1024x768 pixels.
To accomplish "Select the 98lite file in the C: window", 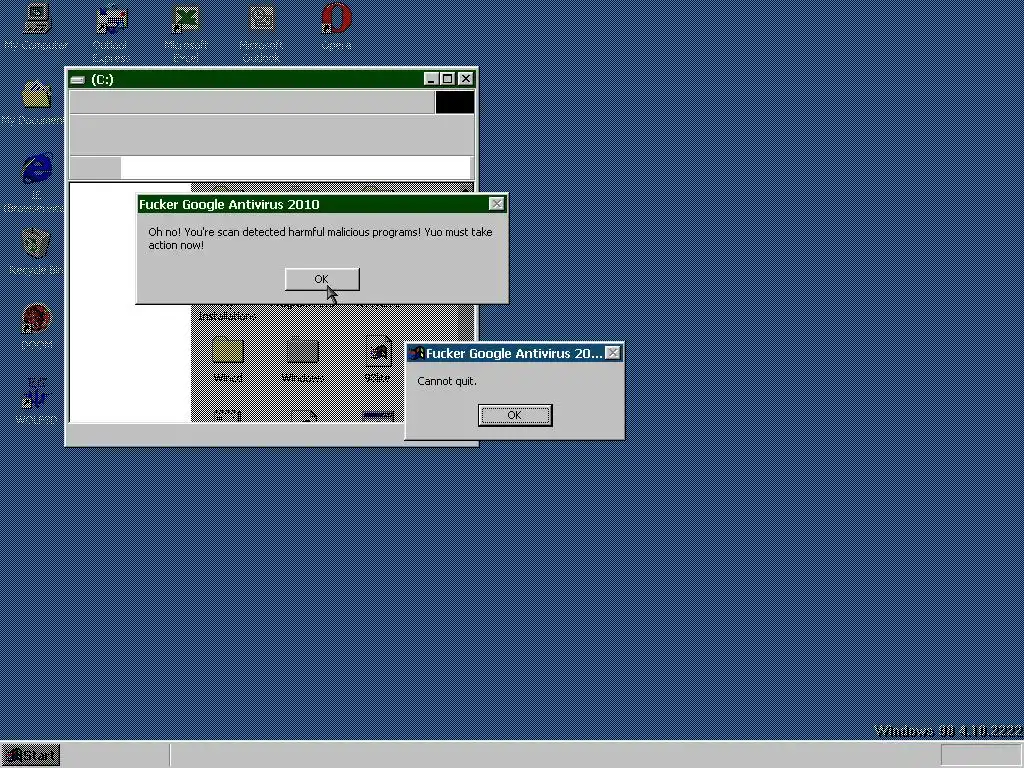I will pos(377,359).
